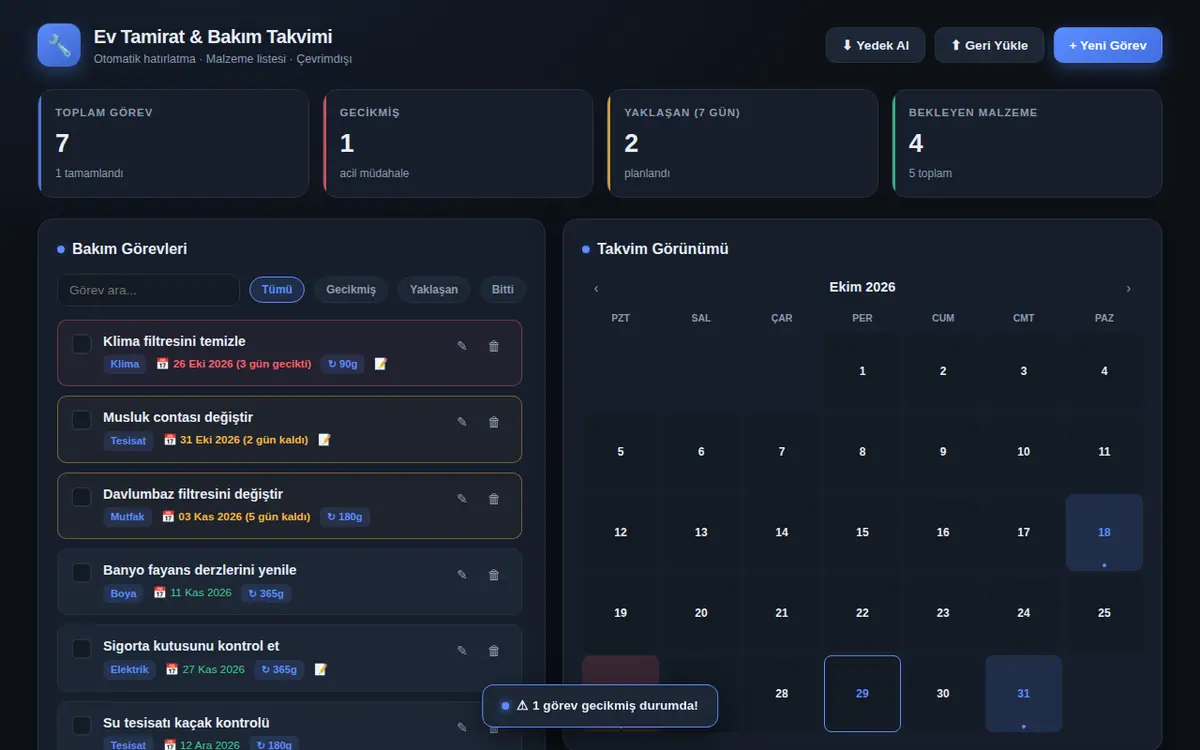
Task: Complete the Banyo fayans derzlerini yenile task
Action: pos(82,573)
